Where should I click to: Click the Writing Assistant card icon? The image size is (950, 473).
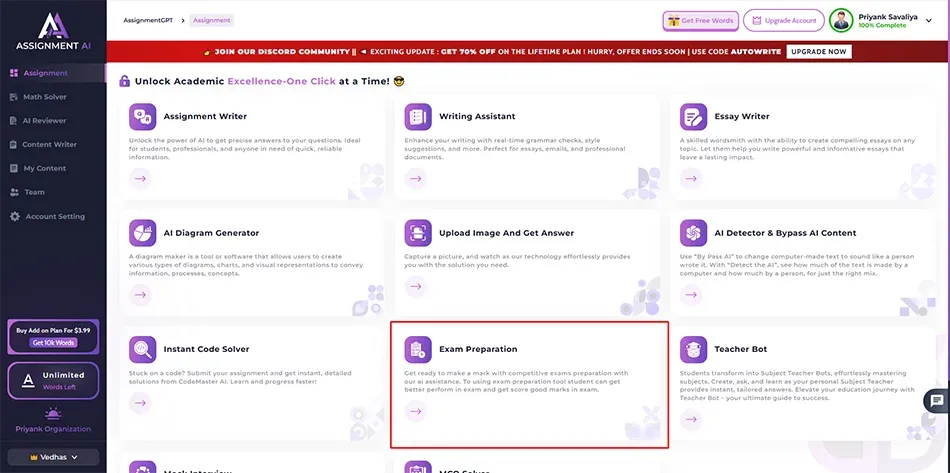(x=418, y=117)
